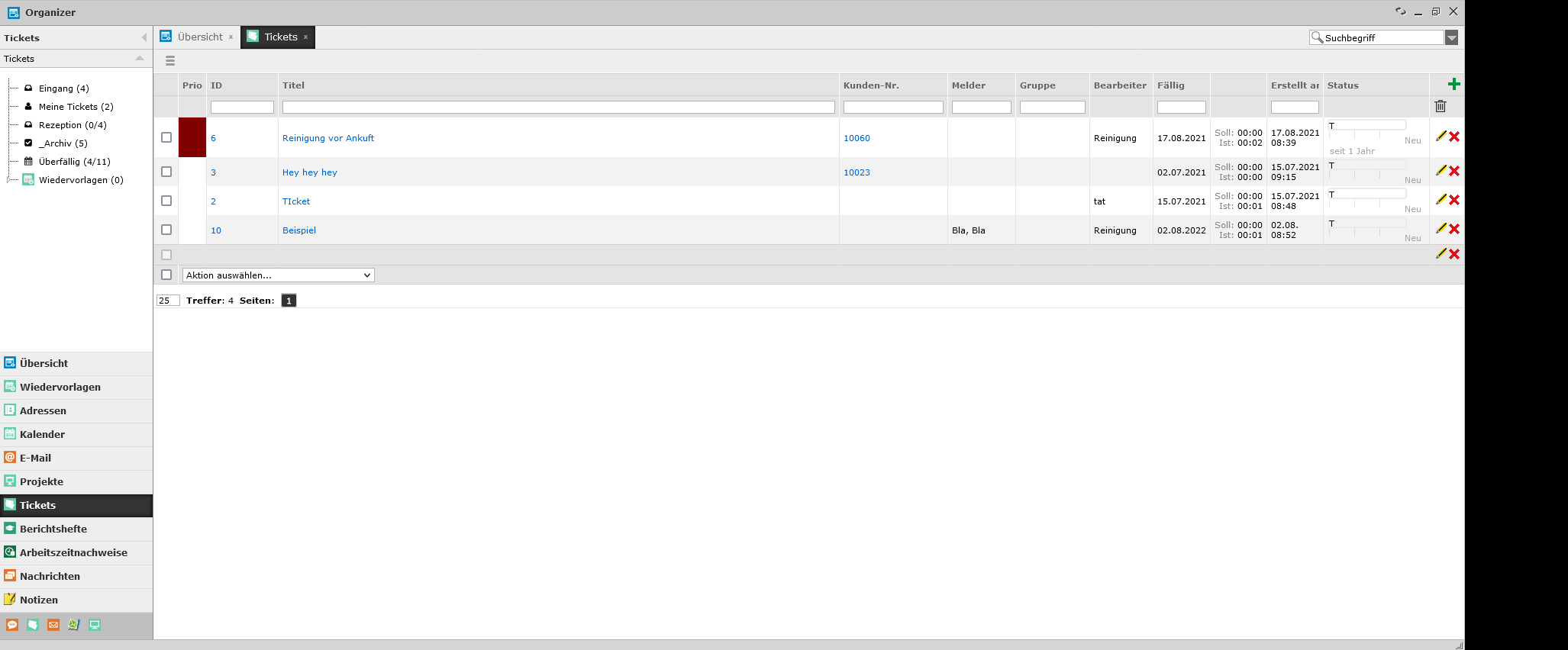The image size is (1568, 650).
Task: Open the hamburger menu icon above table
Action: click(x=170, y=61)
